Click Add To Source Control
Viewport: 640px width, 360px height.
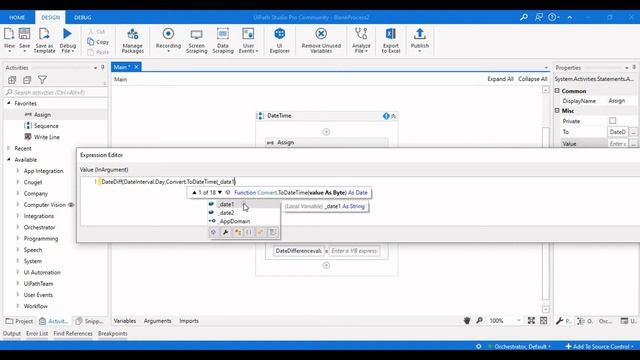[x=598, y=347]
